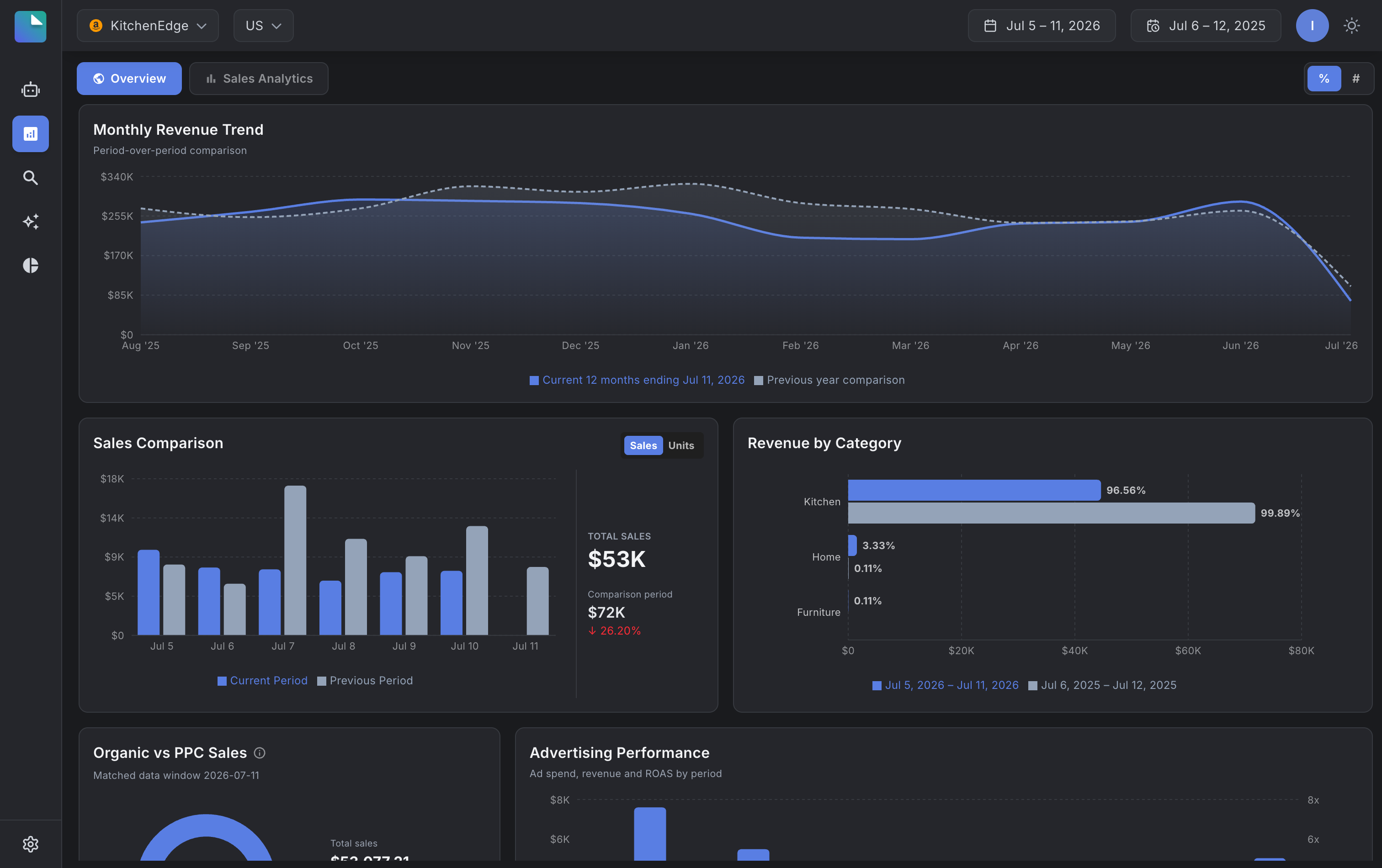Click the bar chart icon on Sales Analytics tab
This screenshot has width=1382, height=868.
211,79
